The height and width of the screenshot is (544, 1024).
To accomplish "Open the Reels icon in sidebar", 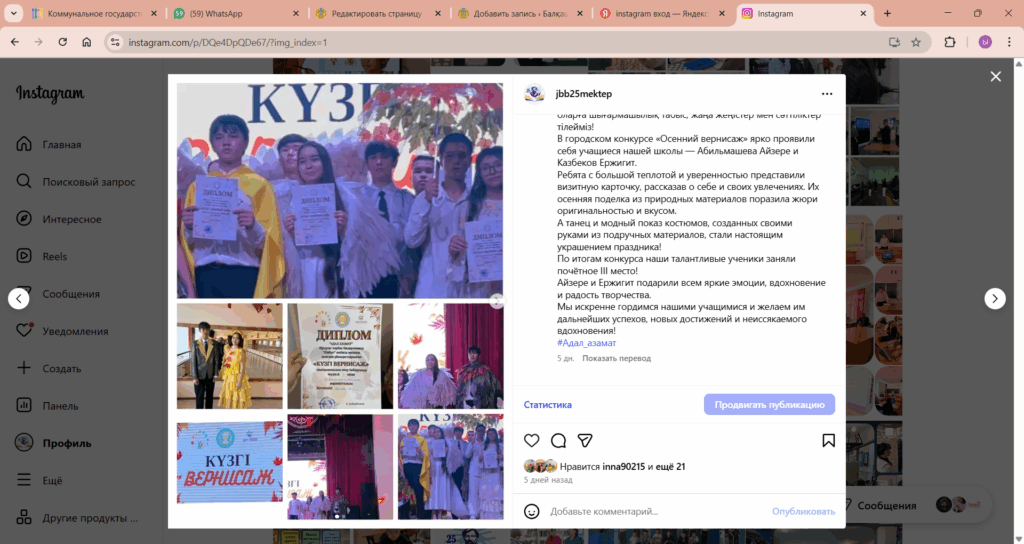I will coord(24,256).
